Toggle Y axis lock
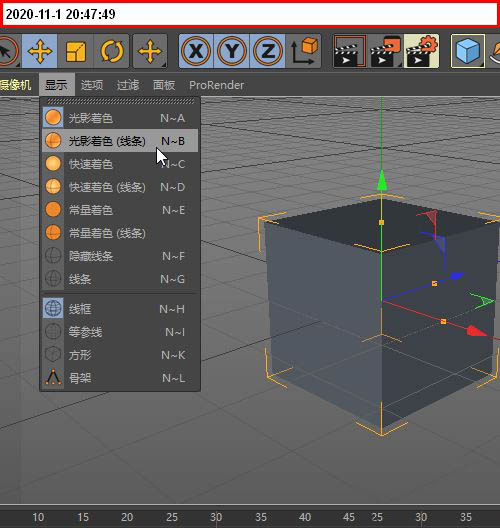 click(232, 51)
